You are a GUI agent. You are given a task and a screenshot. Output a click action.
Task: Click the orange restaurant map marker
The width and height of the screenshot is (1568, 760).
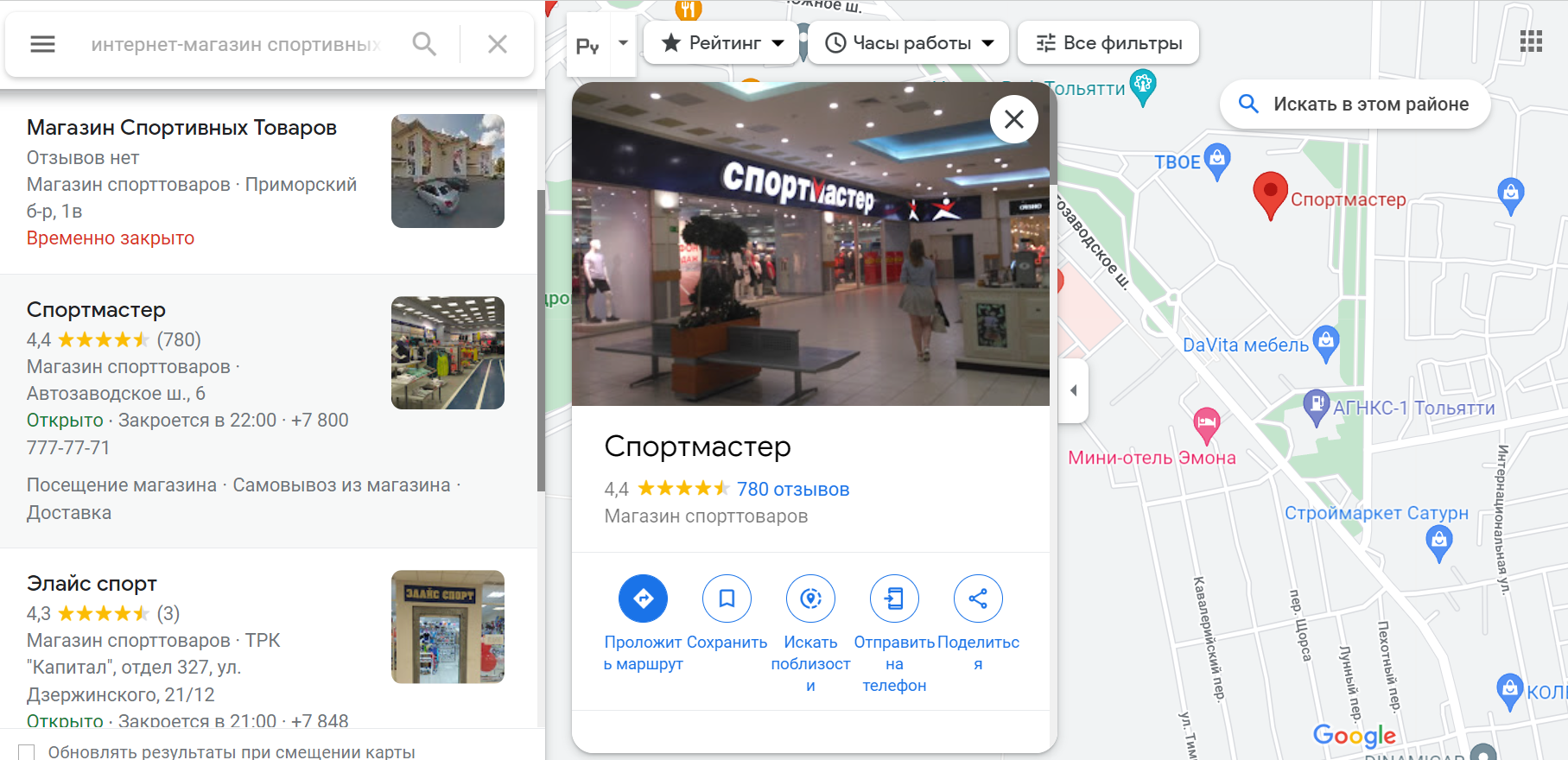tap(689, 9)
